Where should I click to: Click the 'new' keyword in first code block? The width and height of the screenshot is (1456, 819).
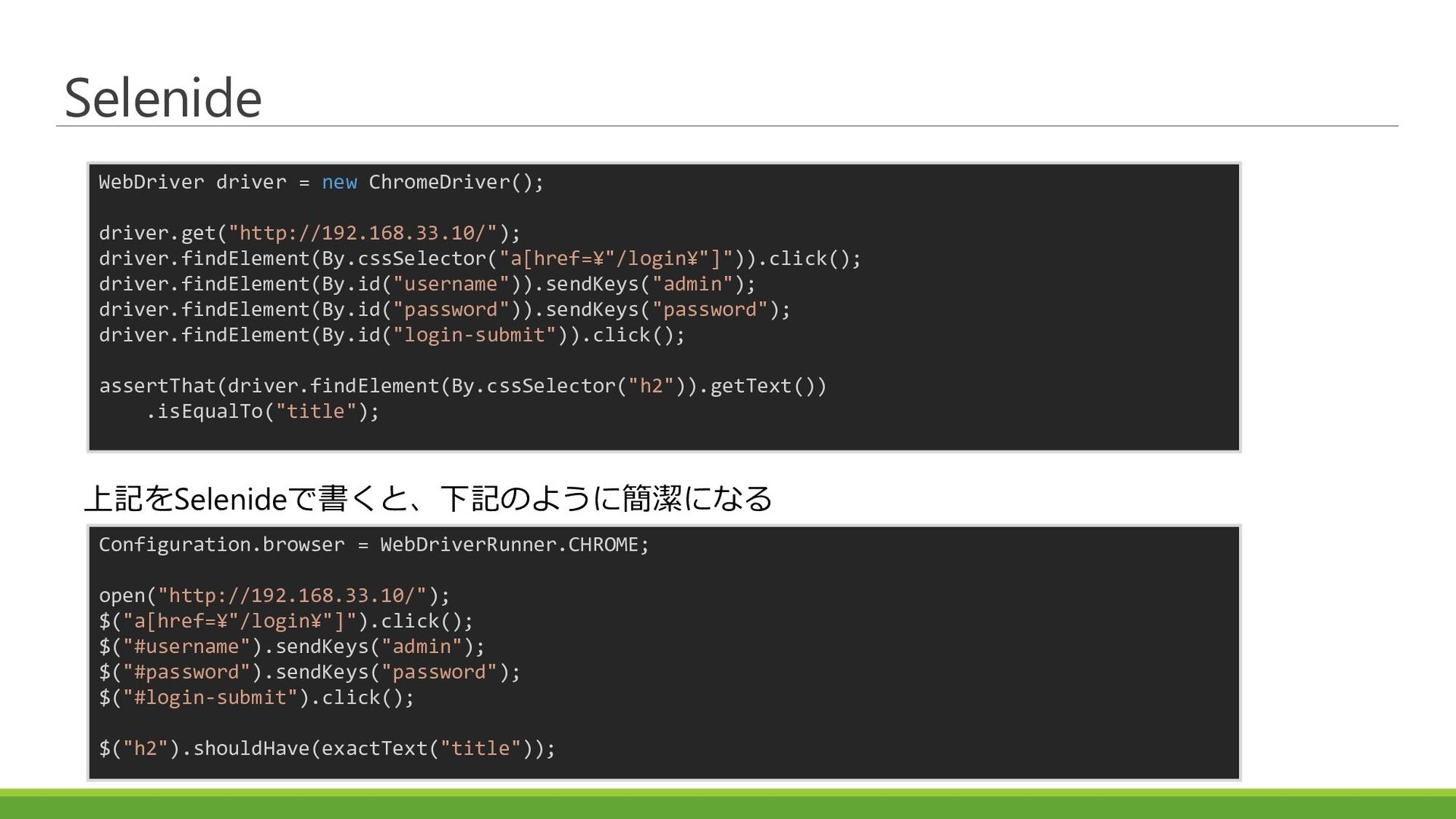click(339, 183)
